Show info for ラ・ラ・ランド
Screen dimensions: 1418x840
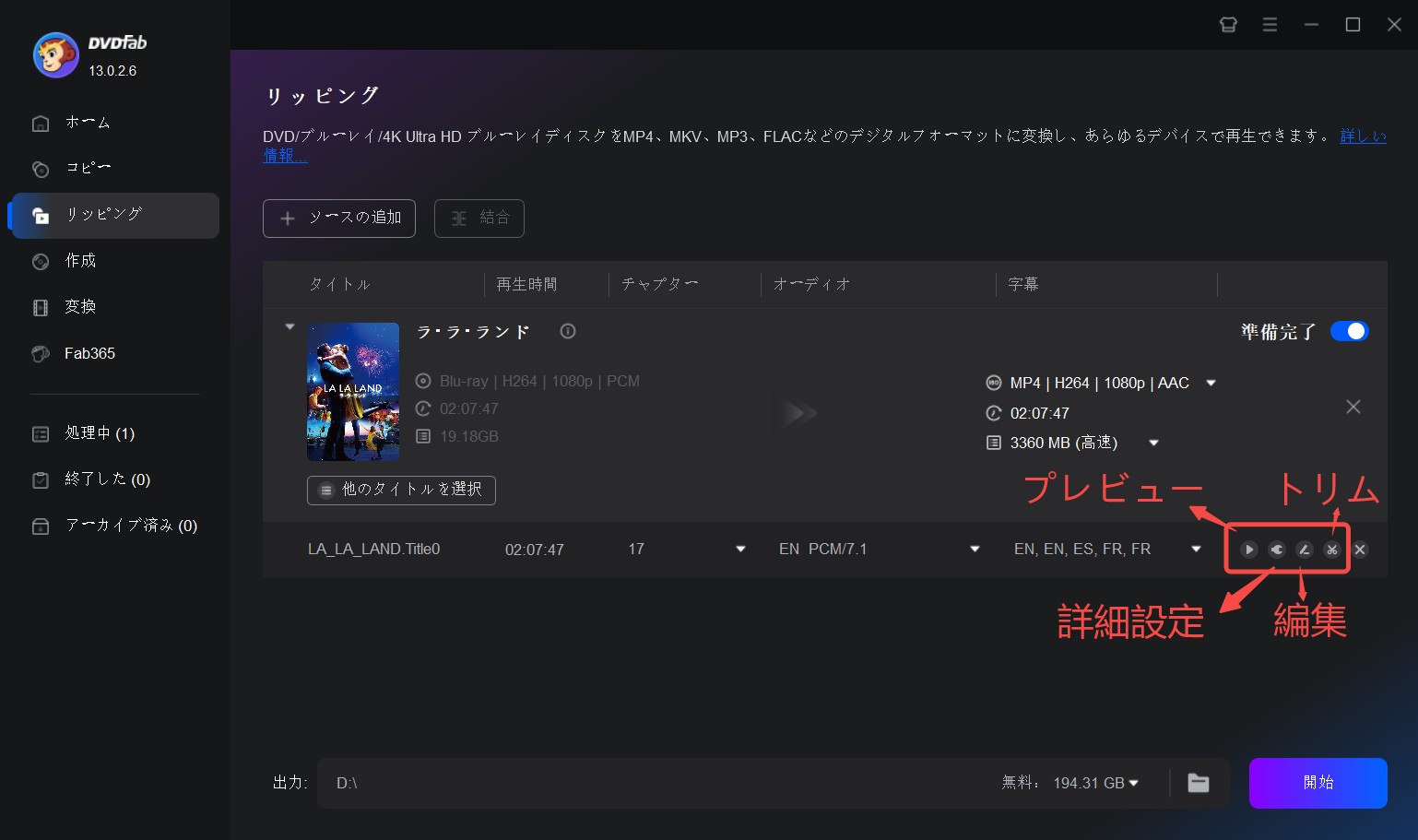pyautogui.click(x=568, y=331)
